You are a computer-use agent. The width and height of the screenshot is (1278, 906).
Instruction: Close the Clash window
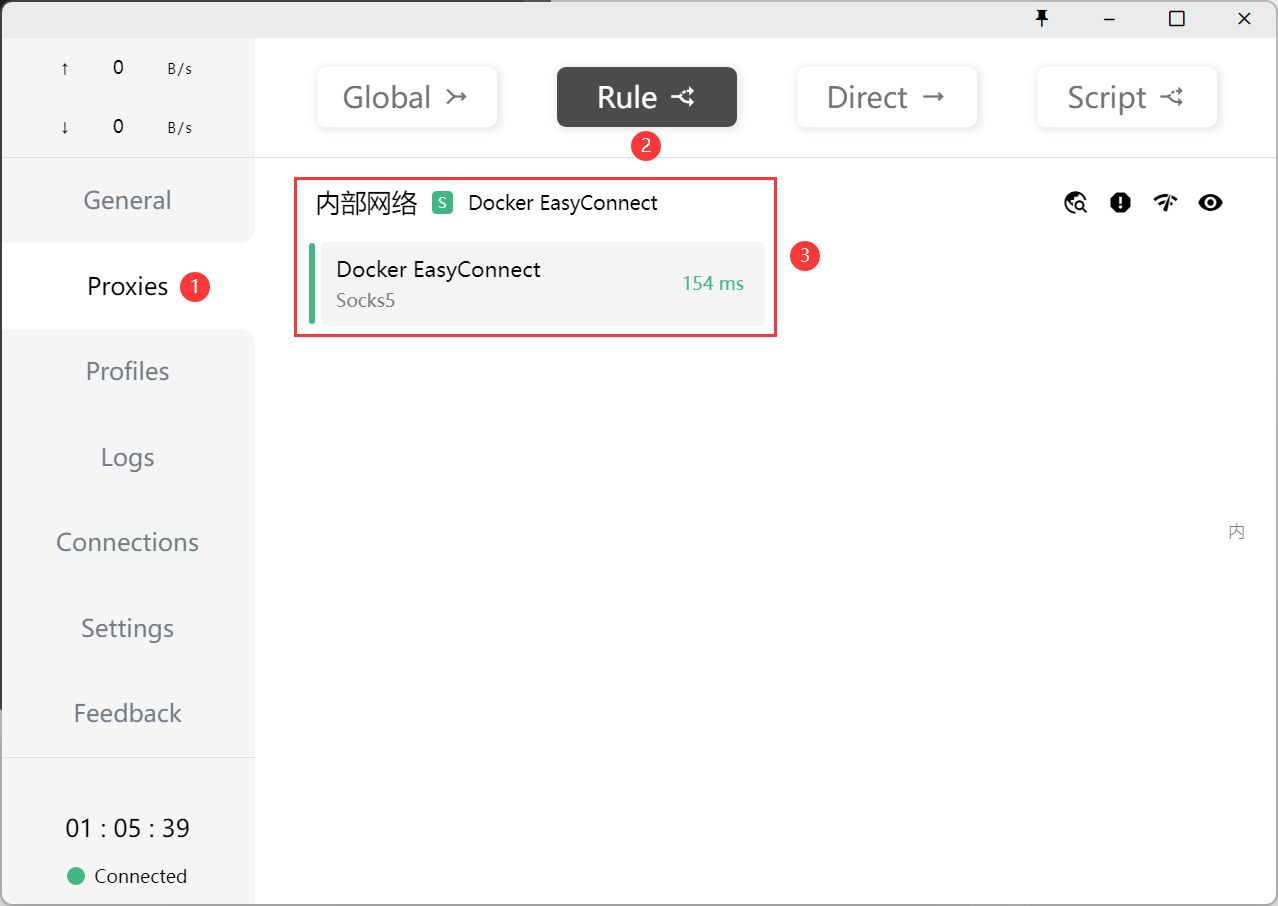[1244, 18]
